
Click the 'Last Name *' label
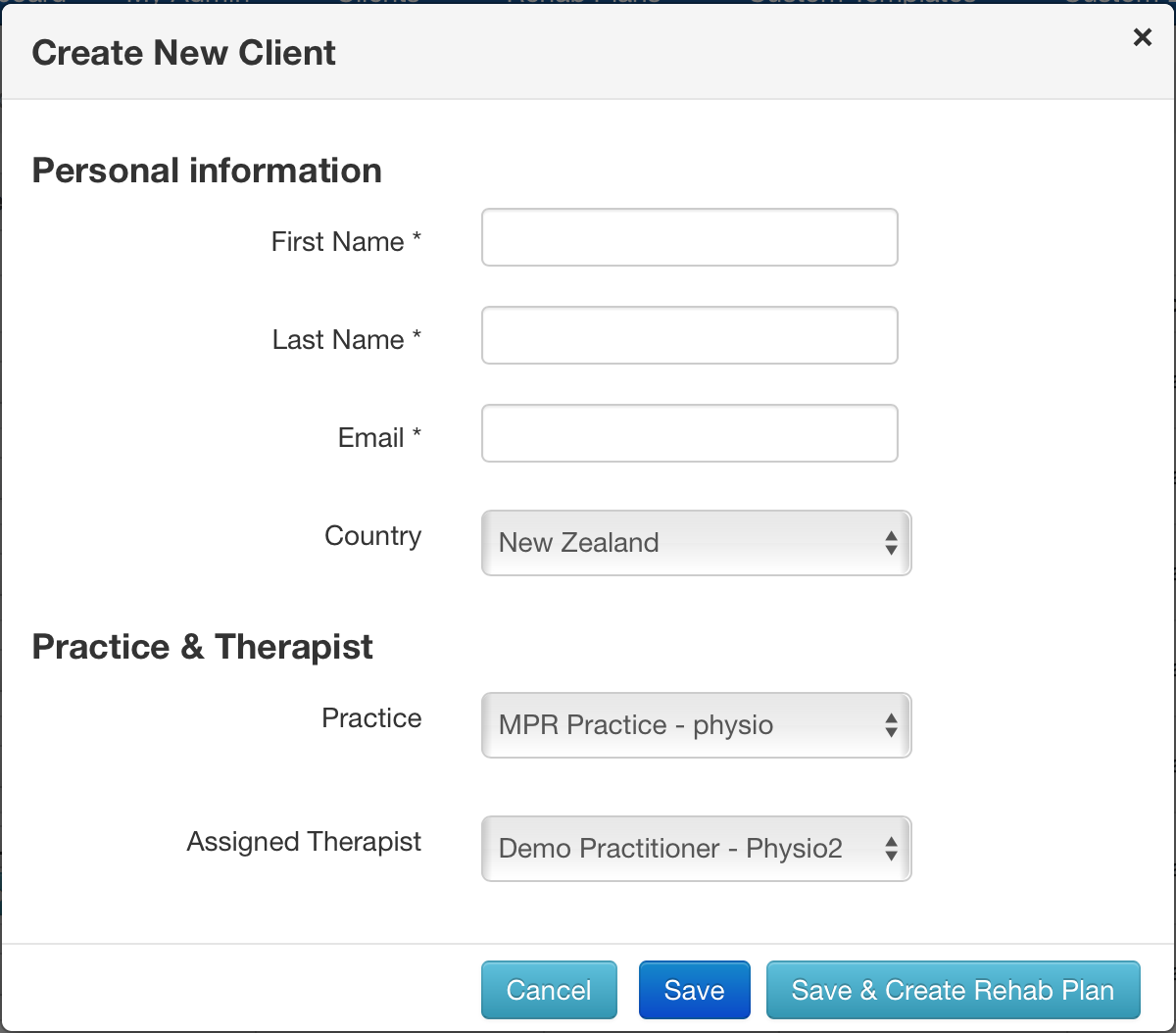pyautogui.click(x=347, y=340)
